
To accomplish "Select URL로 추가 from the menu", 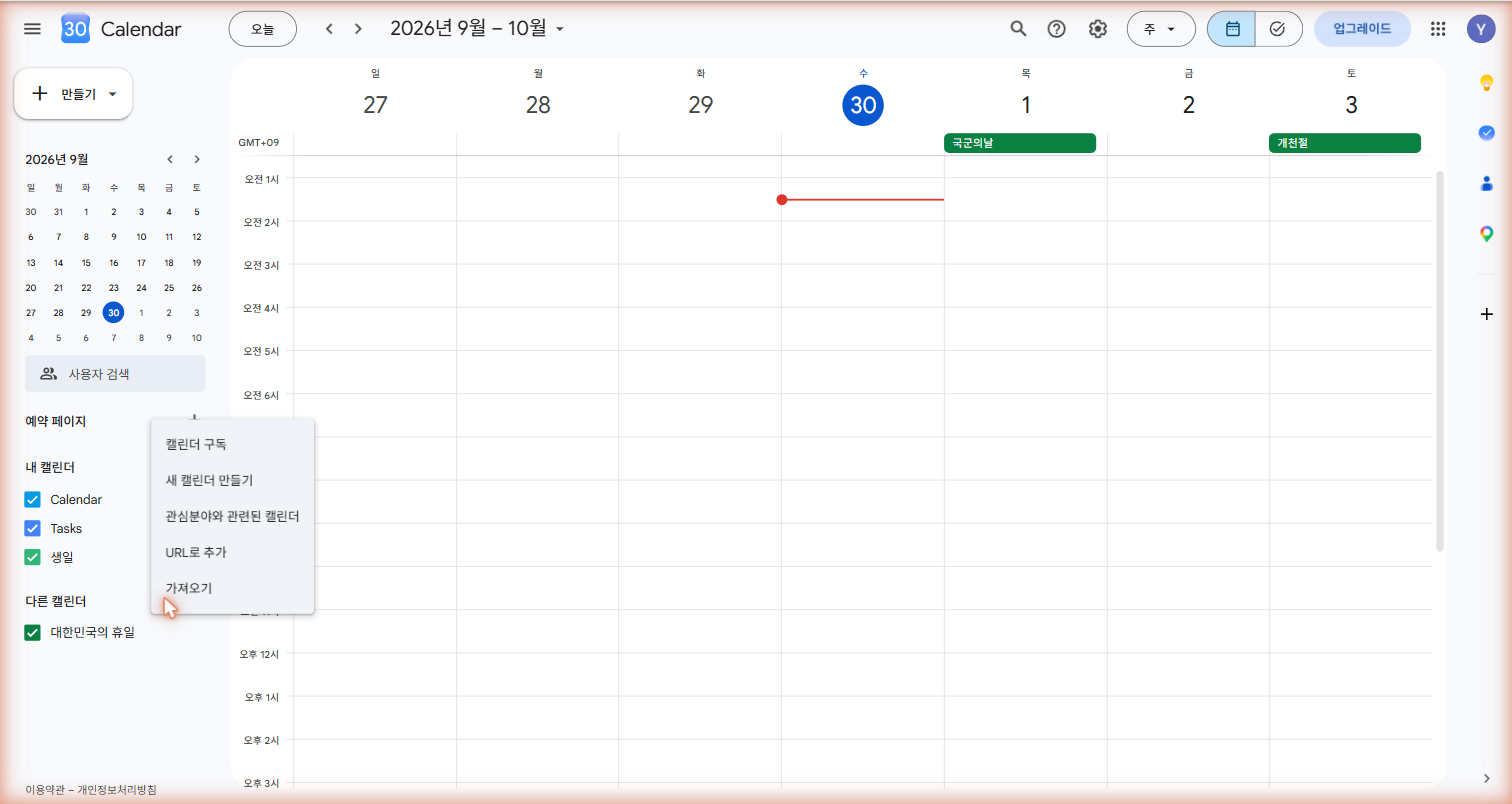I will pyautogui.click(x=232, y=552).
